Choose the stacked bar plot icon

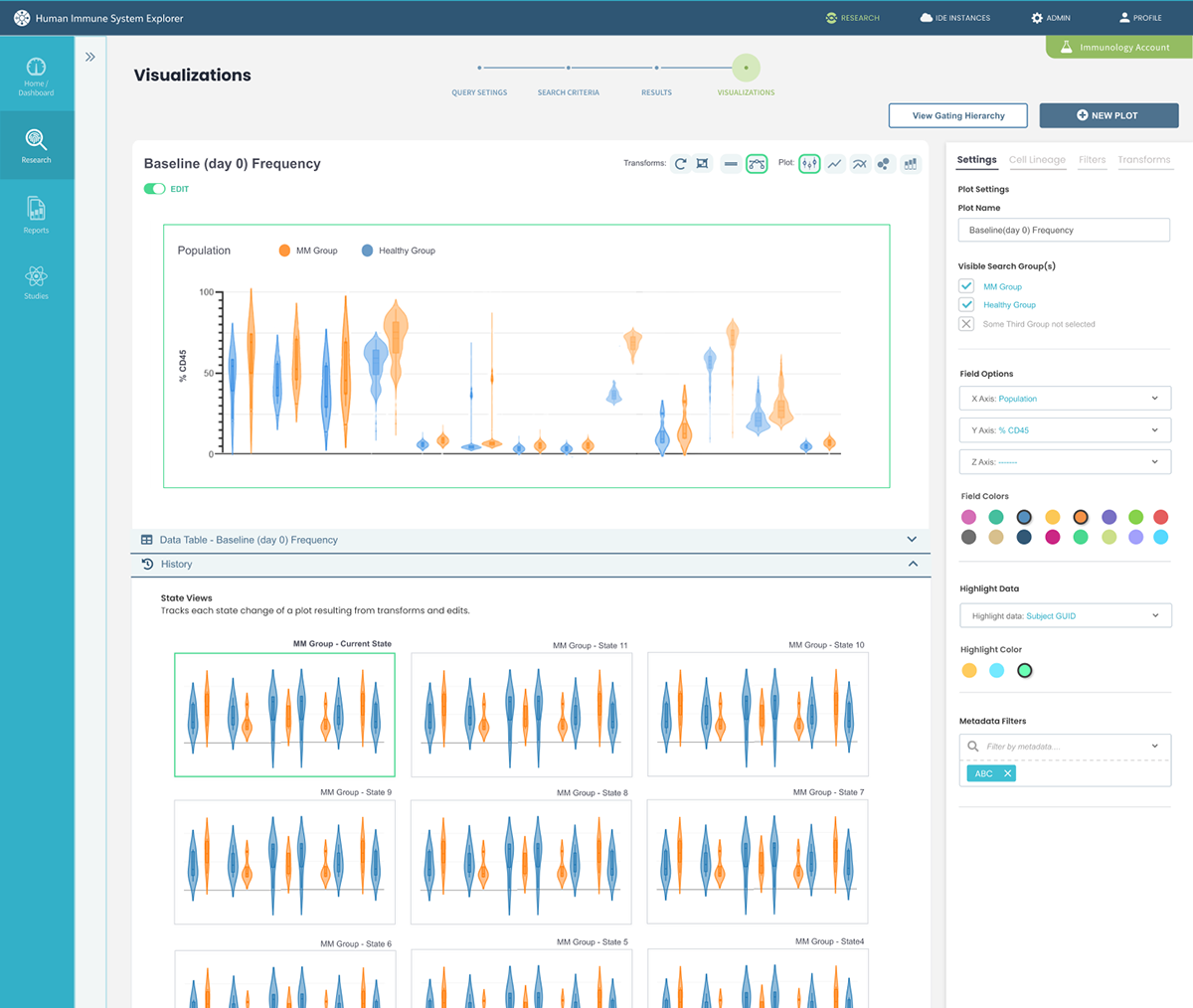point(910,164)
